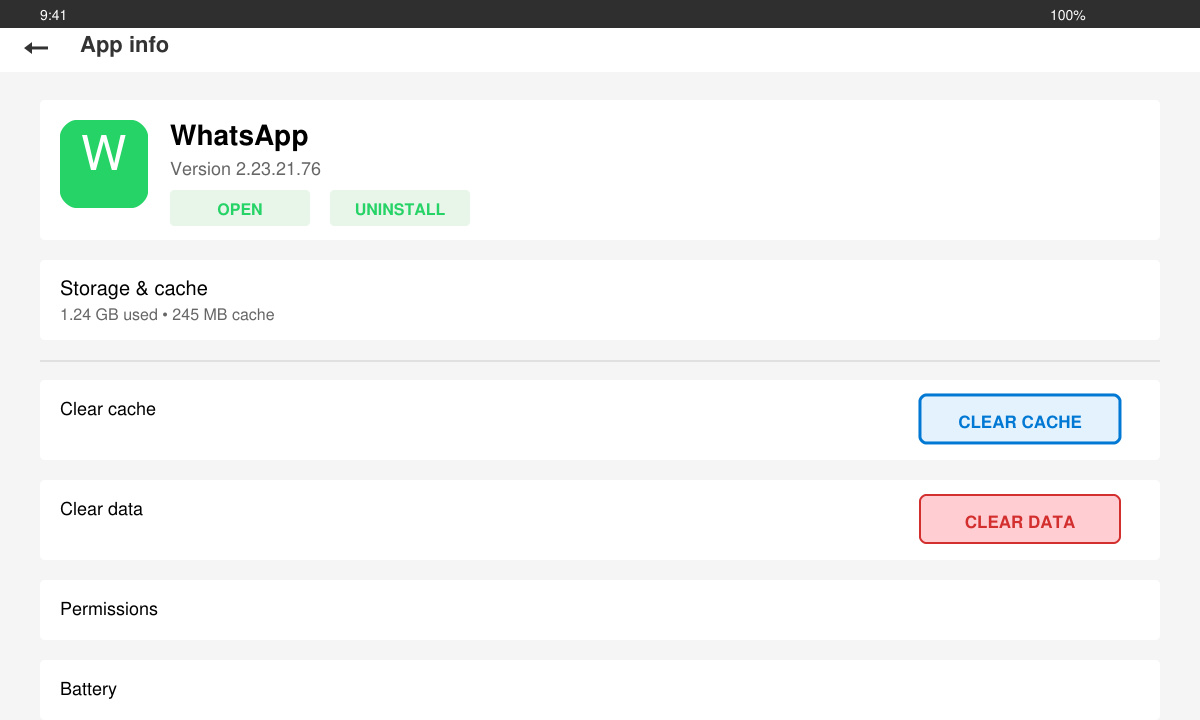Open the Permissions section
Viewport: 1200px width, 720px height.
tap(600, 610)
